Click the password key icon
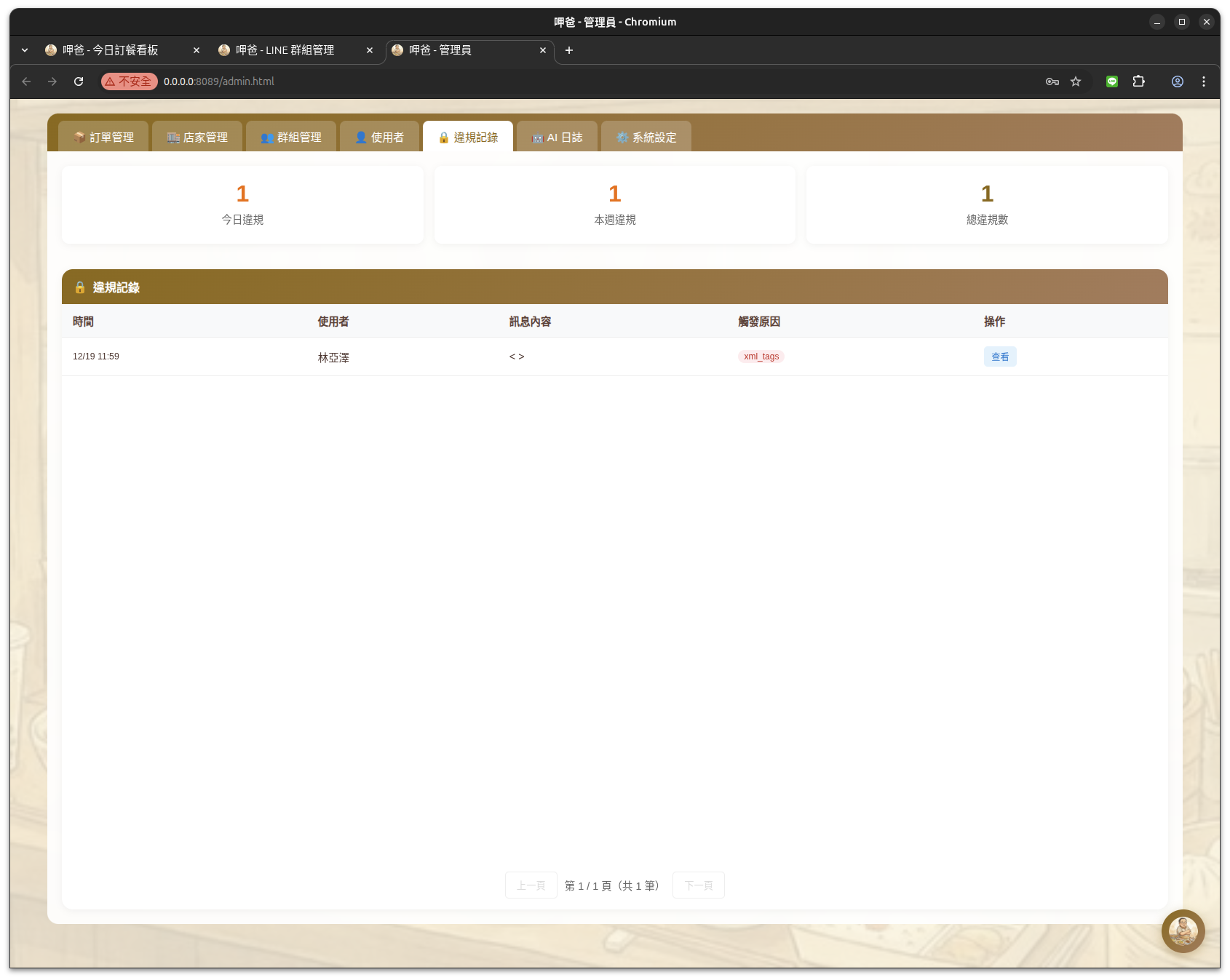This screenshot has height=980, width=1230. tap(1052, 81)
